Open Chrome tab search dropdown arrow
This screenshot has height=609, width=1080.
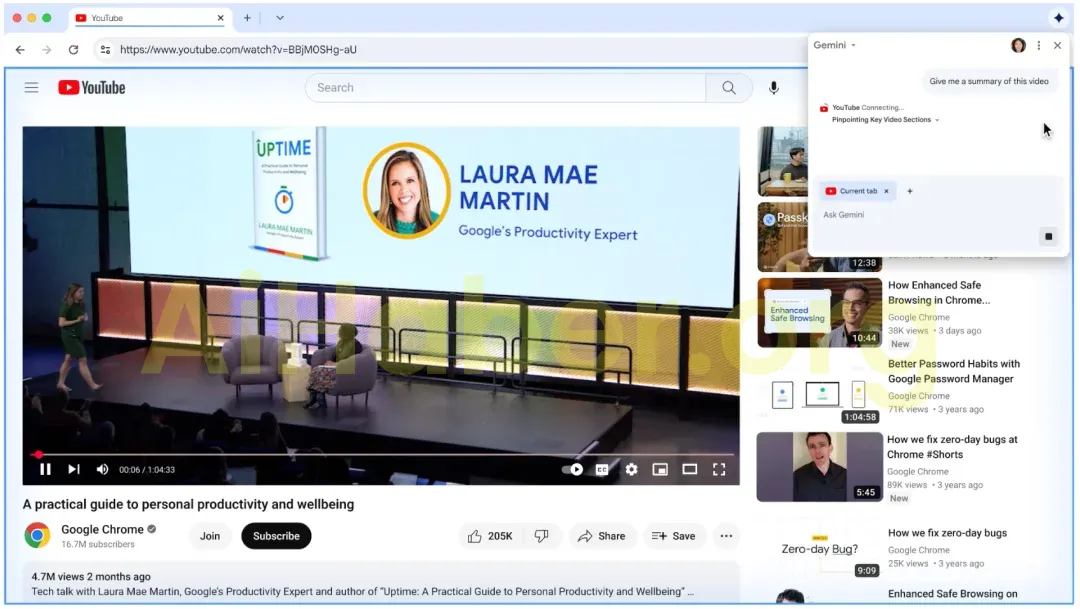280,18
